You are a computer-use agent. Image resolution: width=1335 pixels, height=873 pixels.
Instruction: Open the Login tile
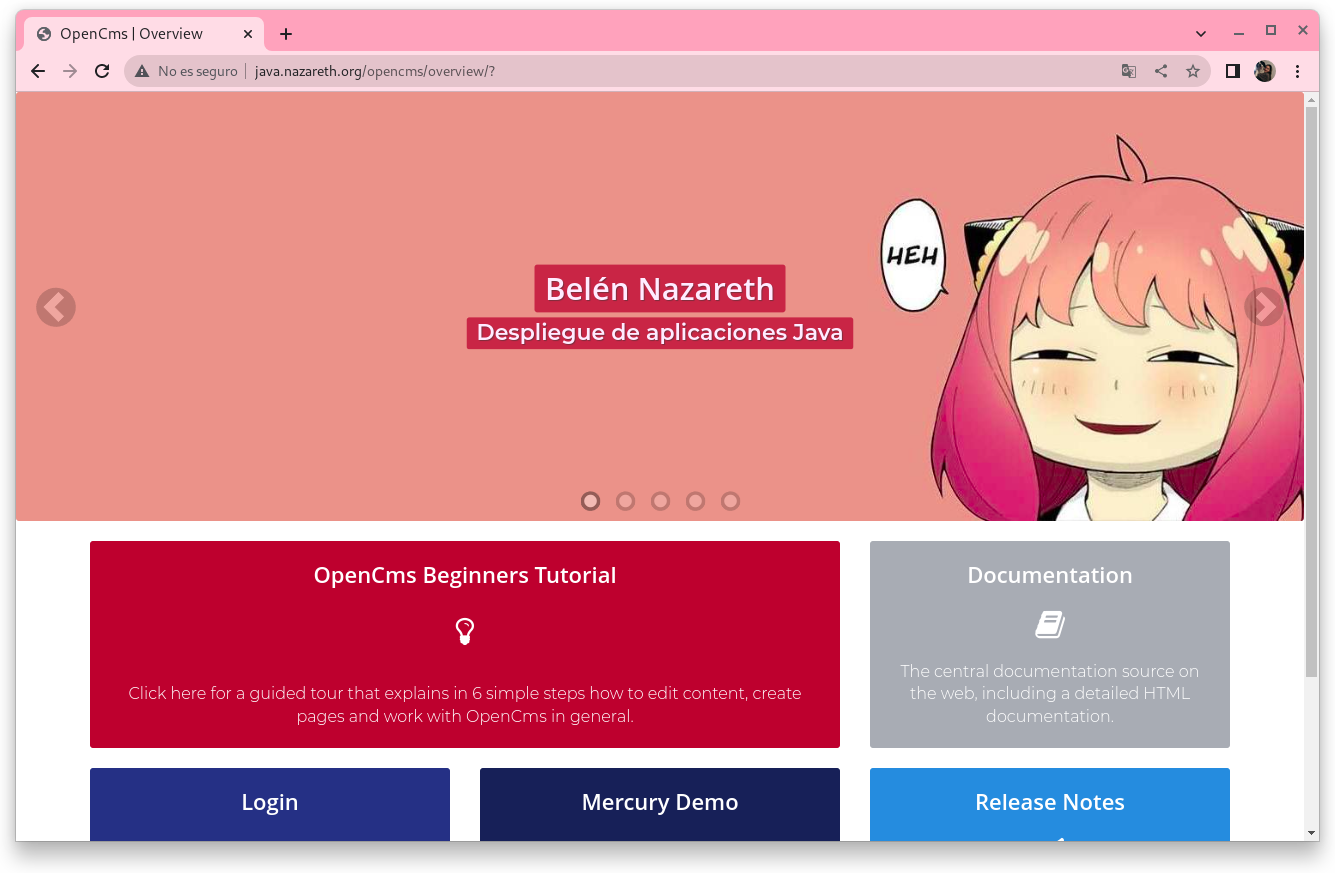click(270, 803)
